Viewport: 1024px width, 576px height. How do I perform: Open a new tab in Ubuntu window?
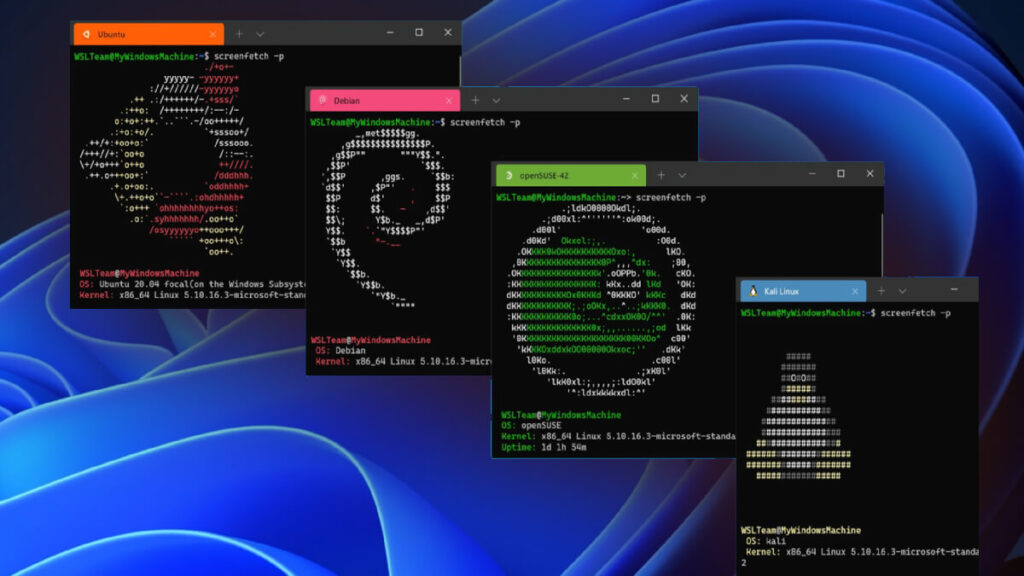(239, 34)
